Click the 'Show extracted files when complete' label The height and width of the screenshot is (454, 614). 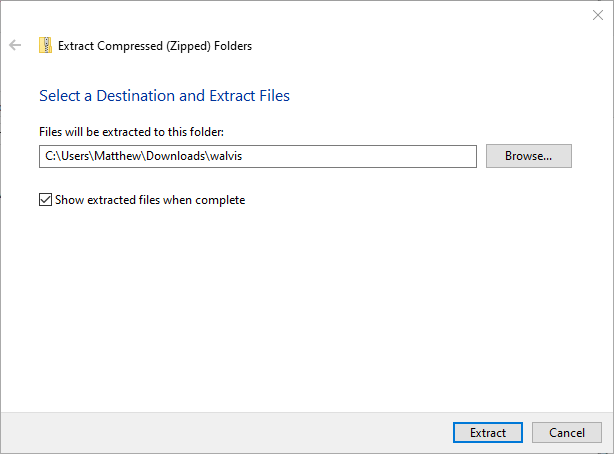pos(149,200)
